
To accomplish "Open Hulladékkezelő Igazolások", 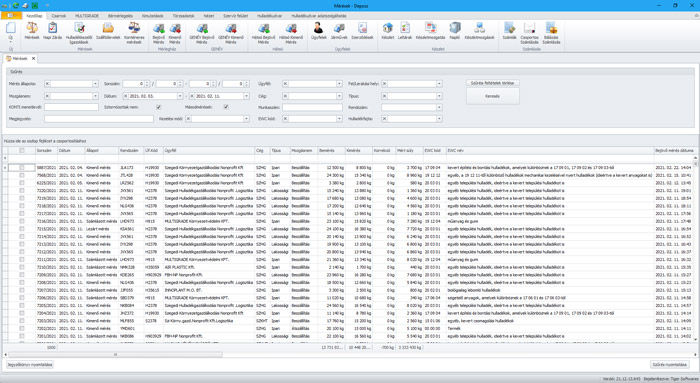I will (79, 33).
